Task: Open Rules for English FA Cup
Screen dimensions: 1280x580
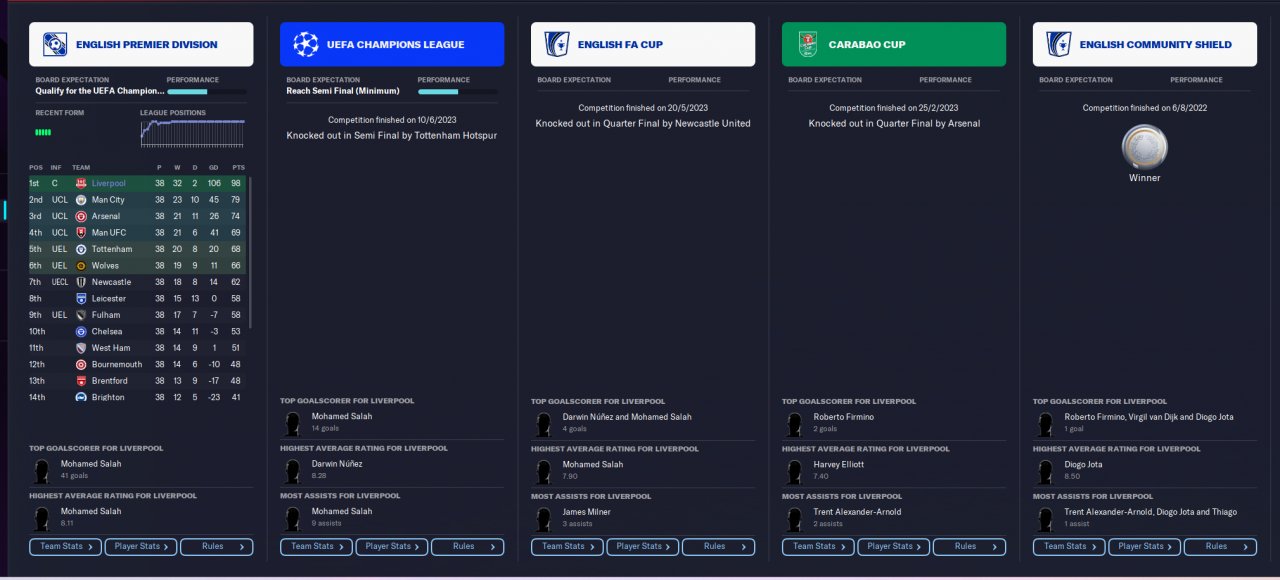Action: coord(719,547)
